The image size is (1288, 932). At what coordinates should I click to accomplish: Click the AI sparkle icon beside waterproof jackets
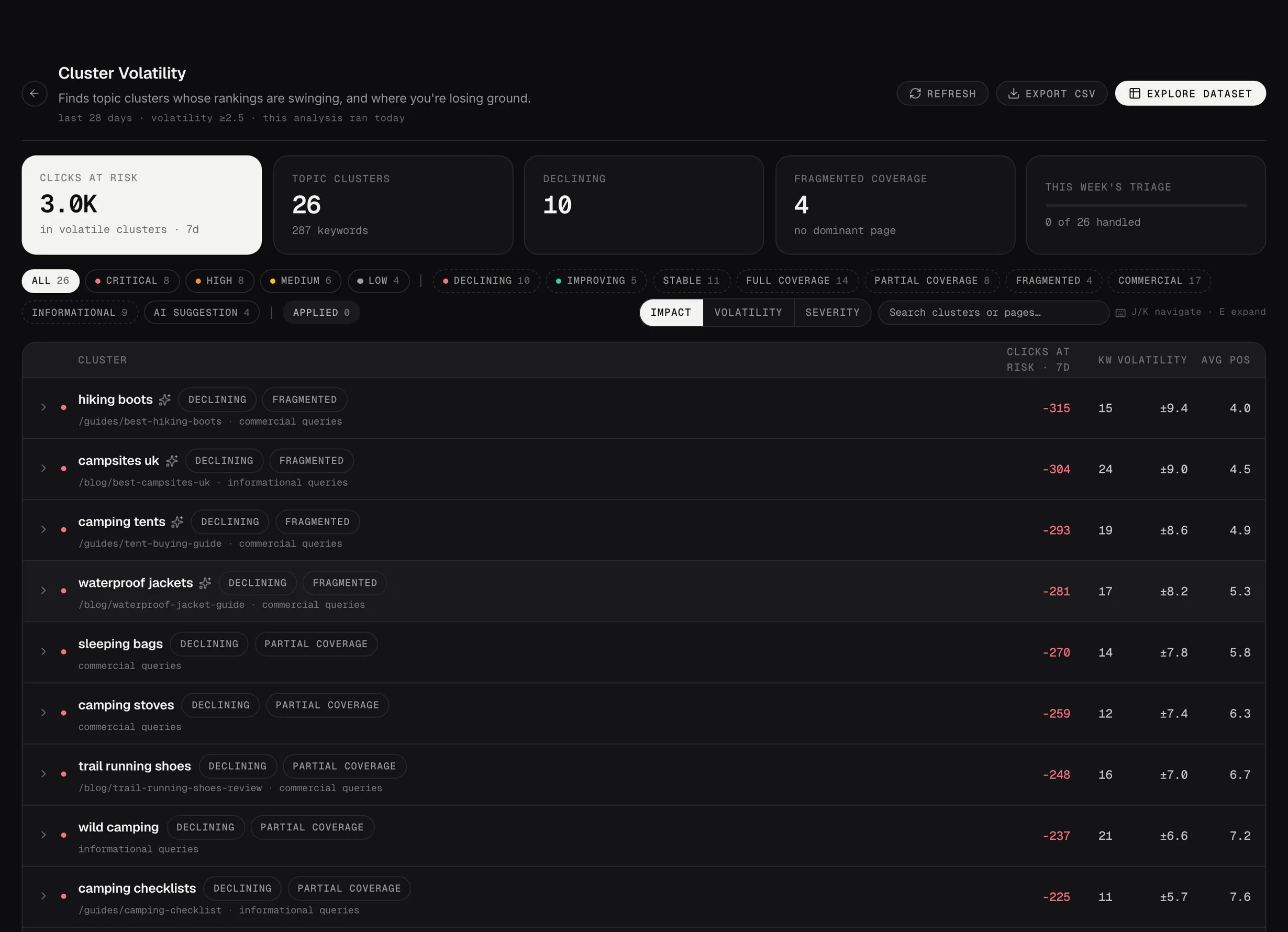[206, 583]
